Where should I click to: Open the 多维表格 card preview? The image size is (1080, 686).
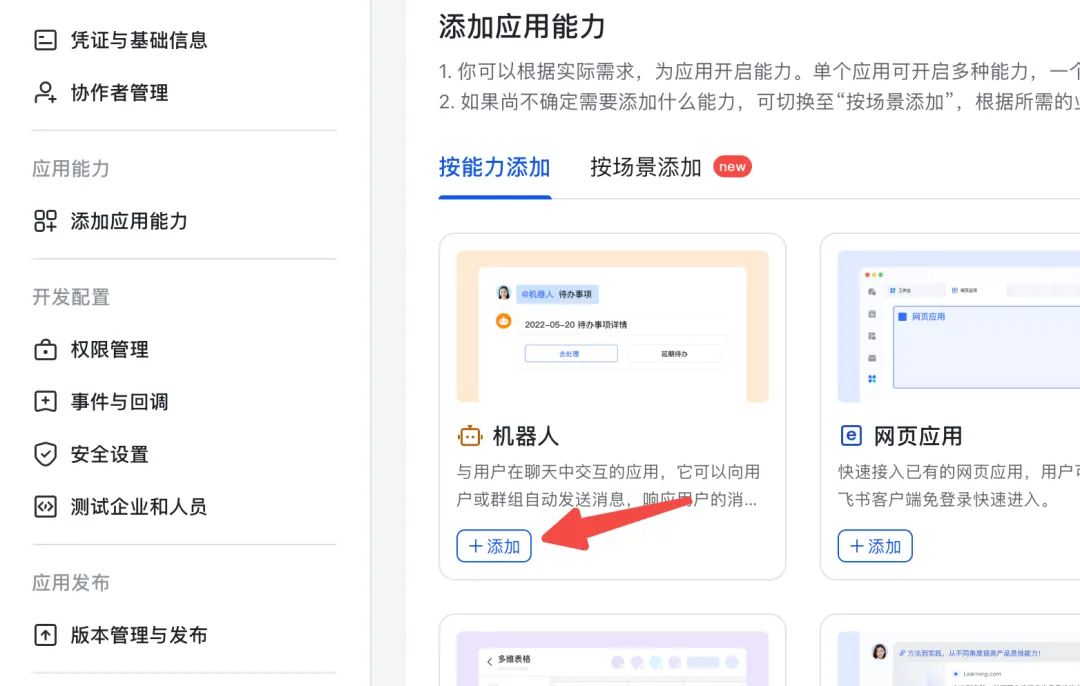[612, 658]
